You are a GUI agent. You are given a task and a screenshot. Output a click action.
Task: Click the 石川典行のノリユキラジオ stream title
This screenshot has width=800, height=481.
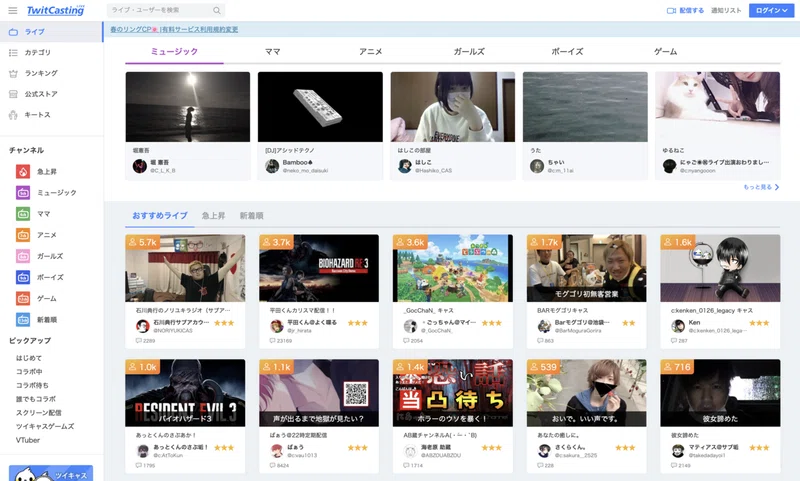183,310
